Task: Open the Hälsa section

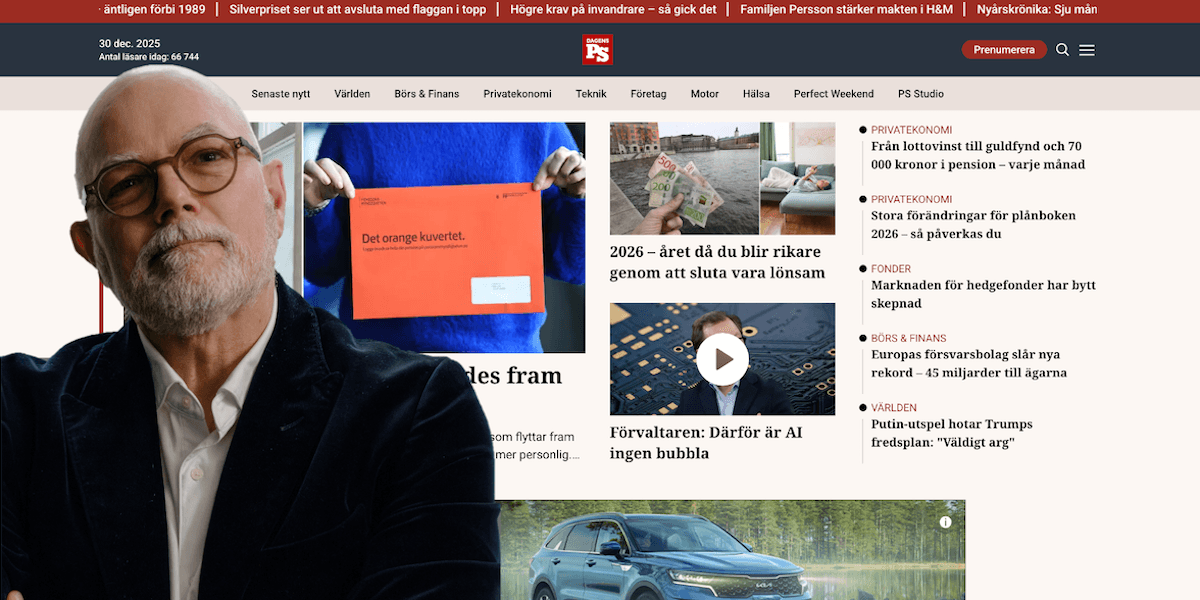Action: pos(756,93)
